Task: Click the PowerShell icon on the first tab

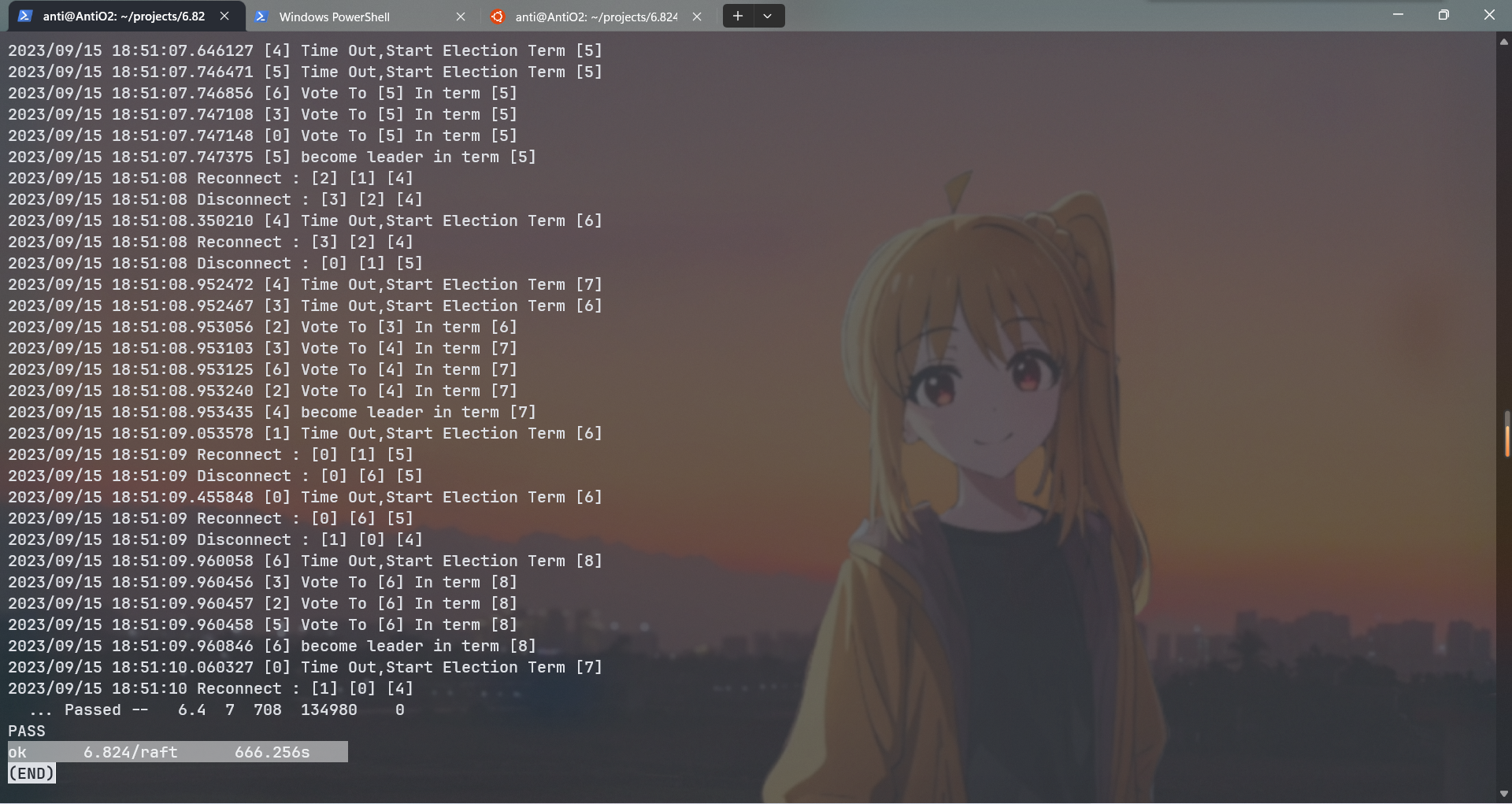Action: (25, 17)
